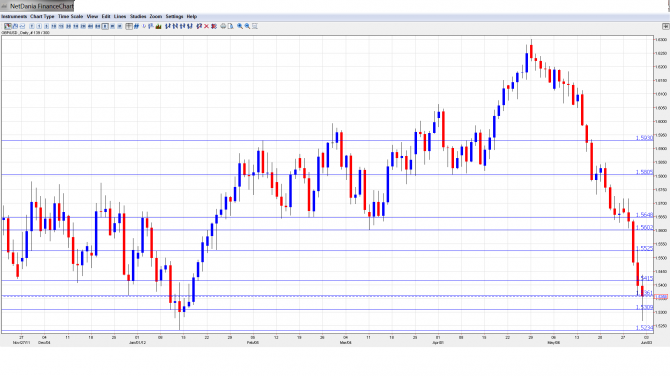This screenshot has width=670, height=376.
Task: Open the Chart Type menu
Action: 42,17
